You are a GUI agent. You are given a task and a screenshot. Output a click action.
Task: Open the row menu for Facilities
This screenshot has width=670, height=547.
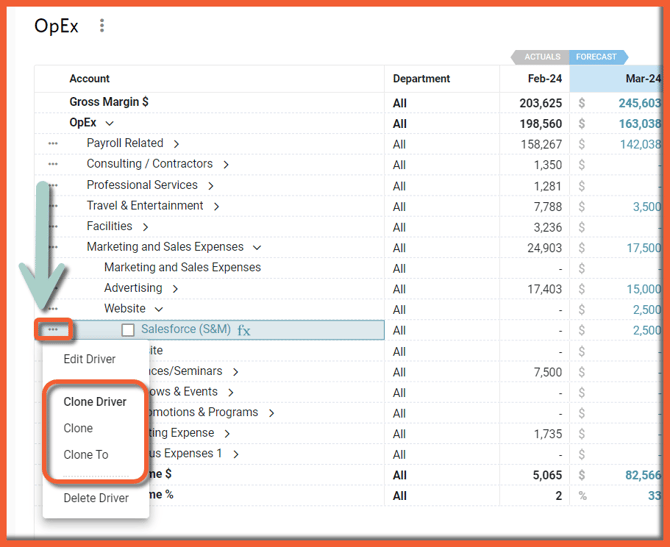point(53,227)
